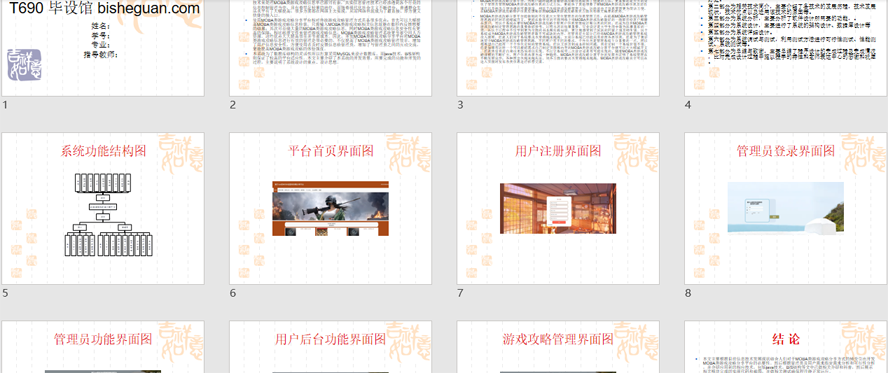Screen dimensions: 888x373
Task: Click the 指导教师 text on slide 1
Action: coord(101,55)
